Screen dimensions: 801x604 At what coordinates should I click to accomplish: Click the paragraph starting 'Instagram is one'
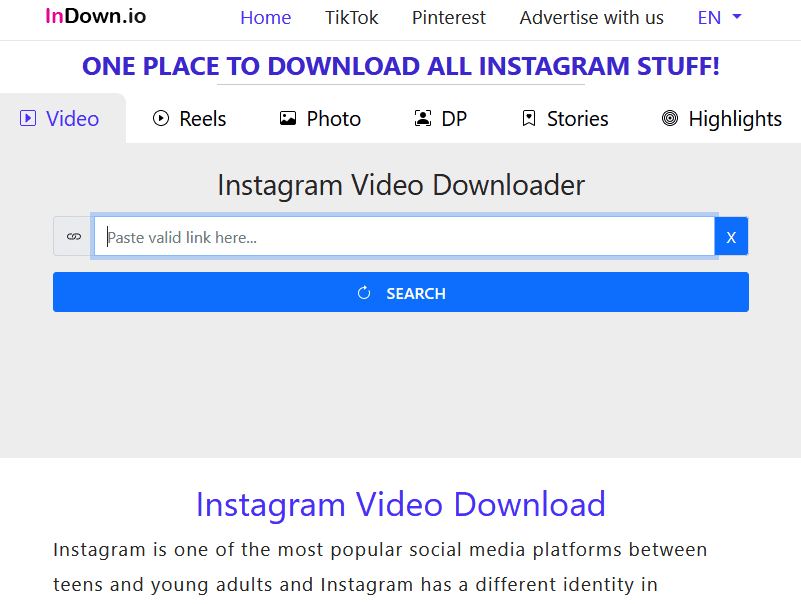click(381, 567)
